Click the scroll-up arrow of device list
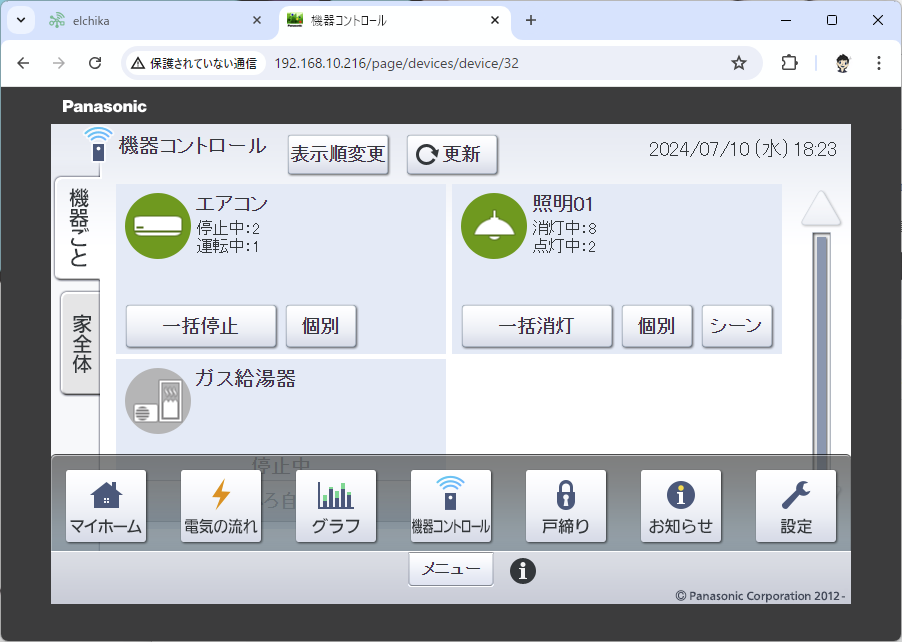 (x=821, y=208)
